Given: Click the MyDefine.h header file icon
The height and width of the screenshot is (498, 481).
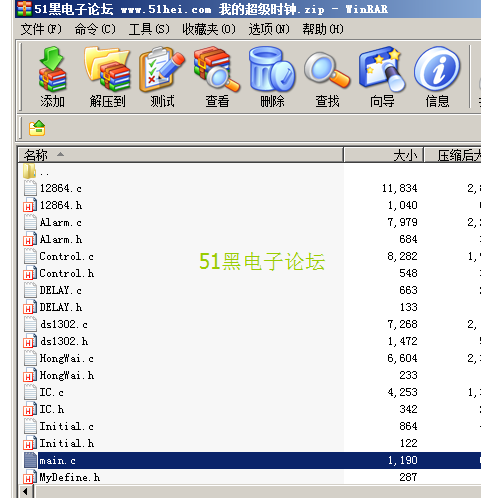Looking at the screenshot, I should [x=30, y=477].
